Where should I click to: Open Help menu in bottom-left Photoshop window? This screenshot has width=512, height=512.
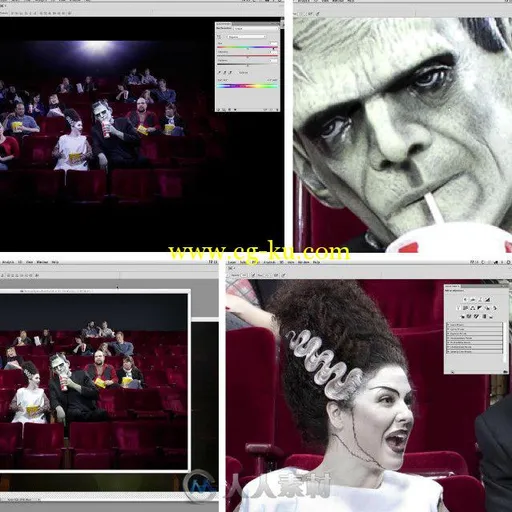[55, 262]
